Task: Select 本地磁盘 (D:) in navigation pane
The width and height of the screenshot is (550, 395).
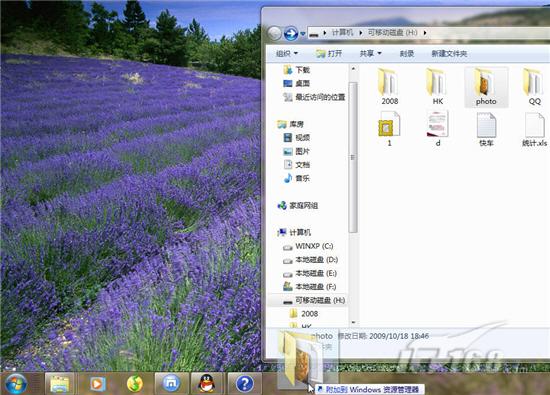Action: coord(310,260)
